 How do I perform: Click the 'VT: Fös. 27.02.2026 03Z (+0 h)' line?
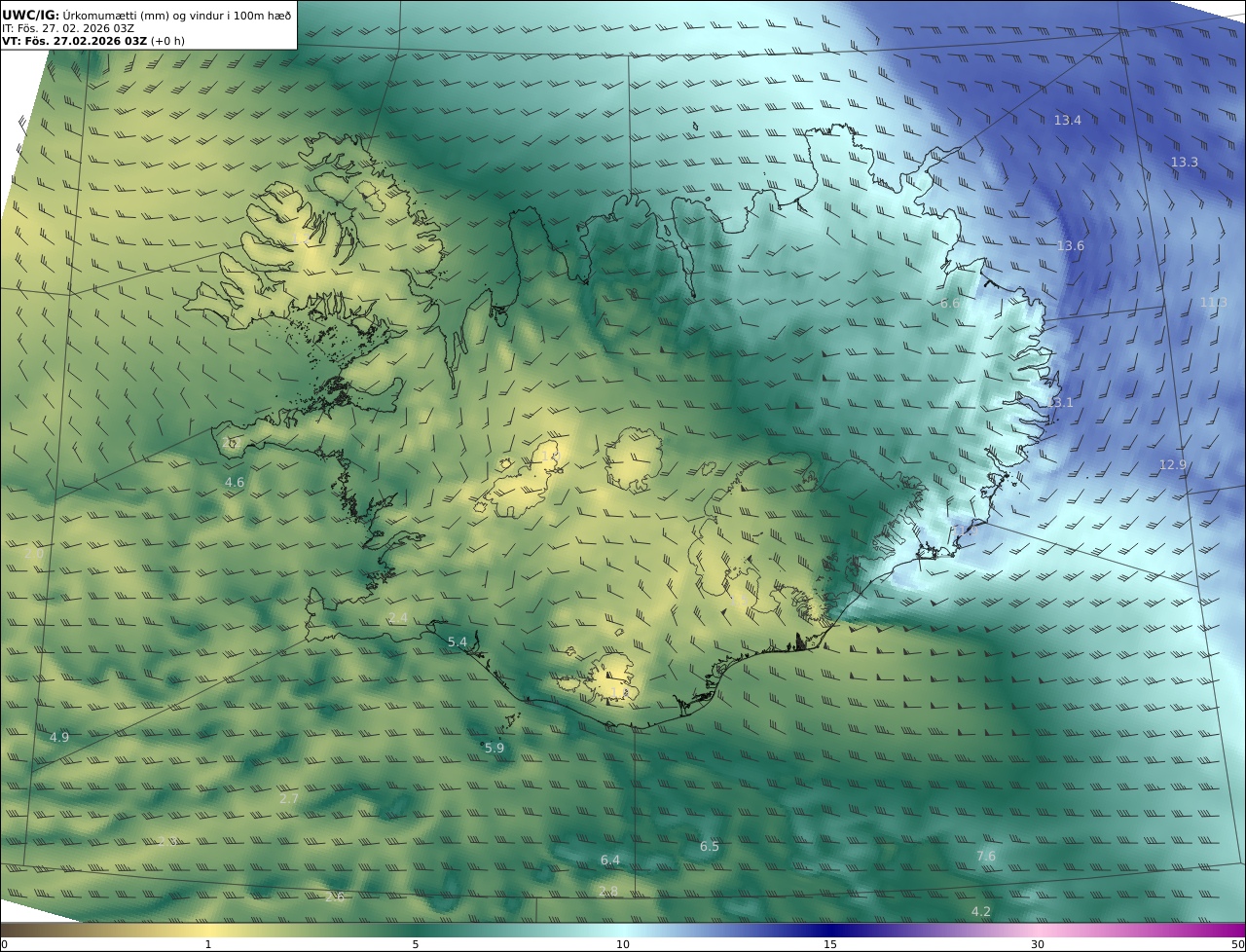click(93, 41)
